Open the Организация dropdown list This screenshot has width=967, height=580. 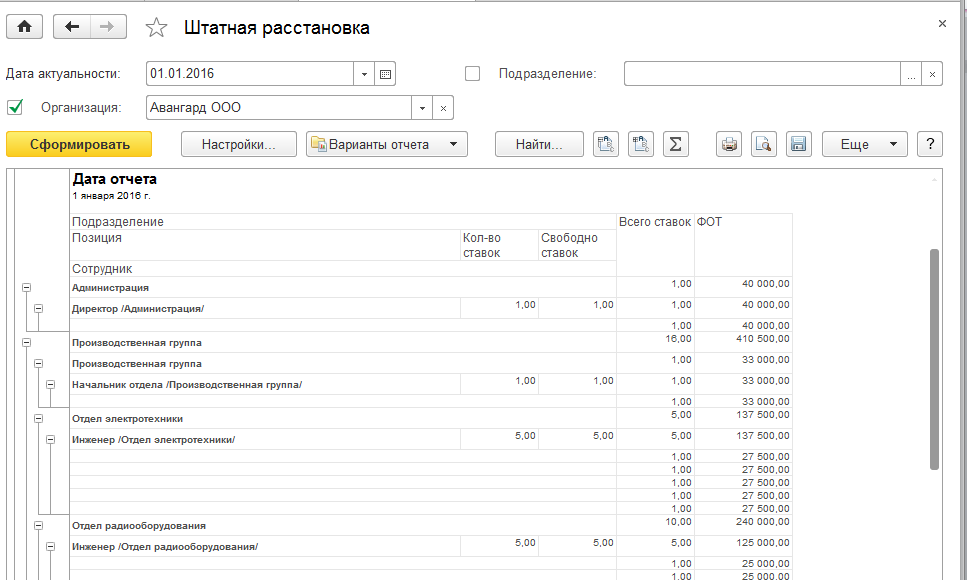[422, 108]
